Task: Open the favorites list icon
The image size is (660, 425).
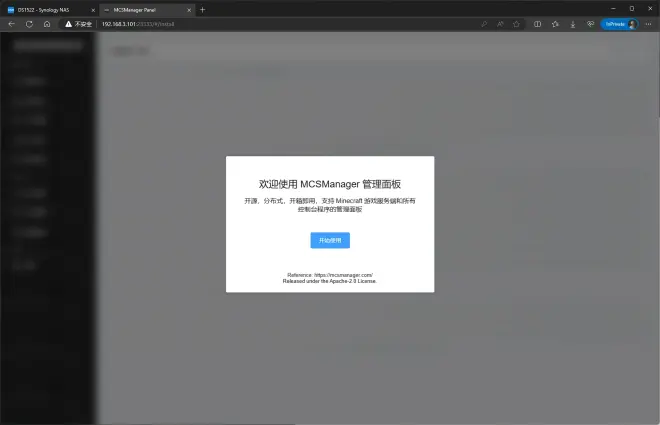Action: pyautogui.click(x=555, y=24)
